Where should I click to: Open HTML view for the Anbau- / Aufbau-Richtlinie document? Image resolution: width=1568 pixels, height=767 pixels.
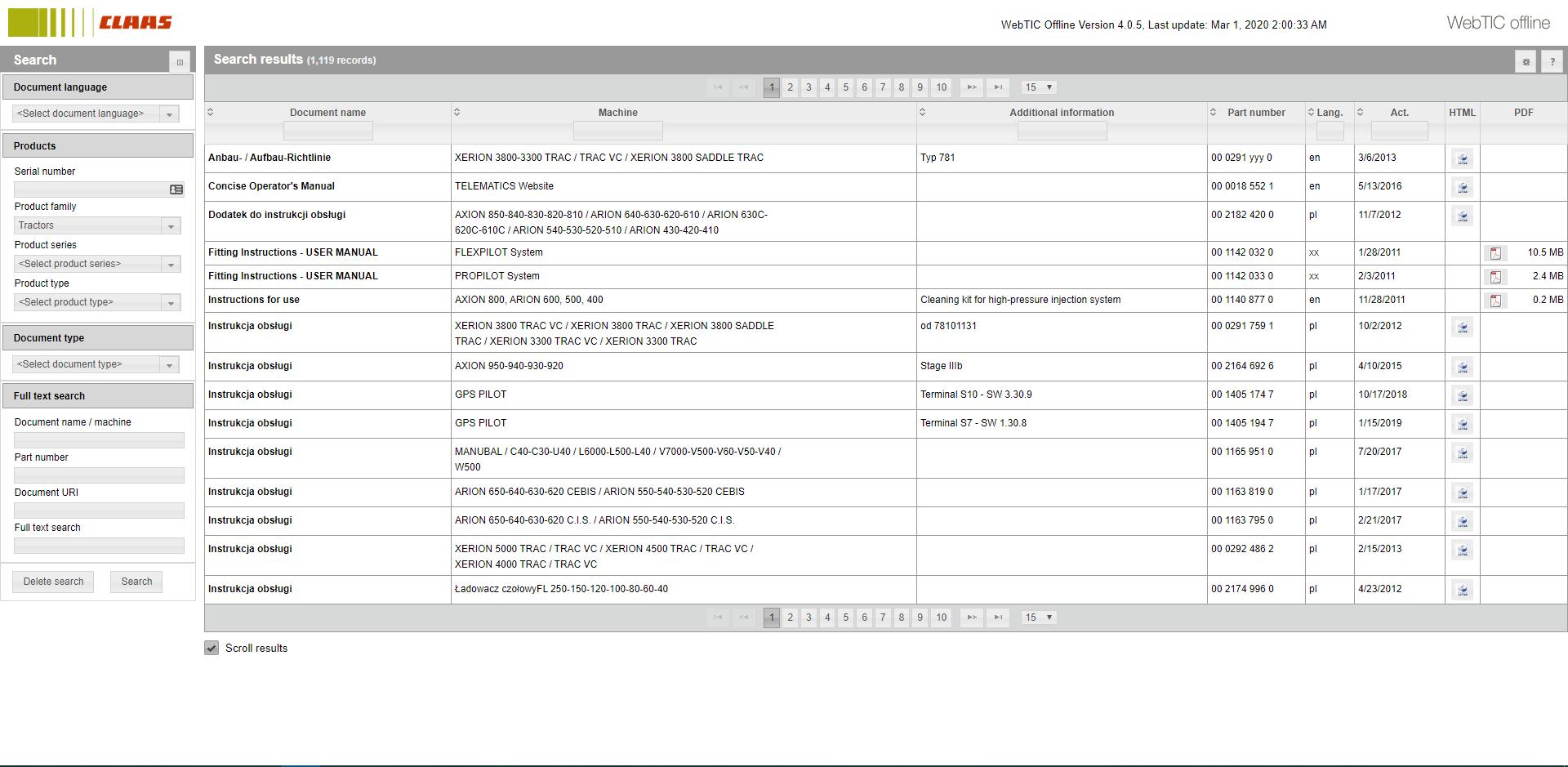(1462, 158)
